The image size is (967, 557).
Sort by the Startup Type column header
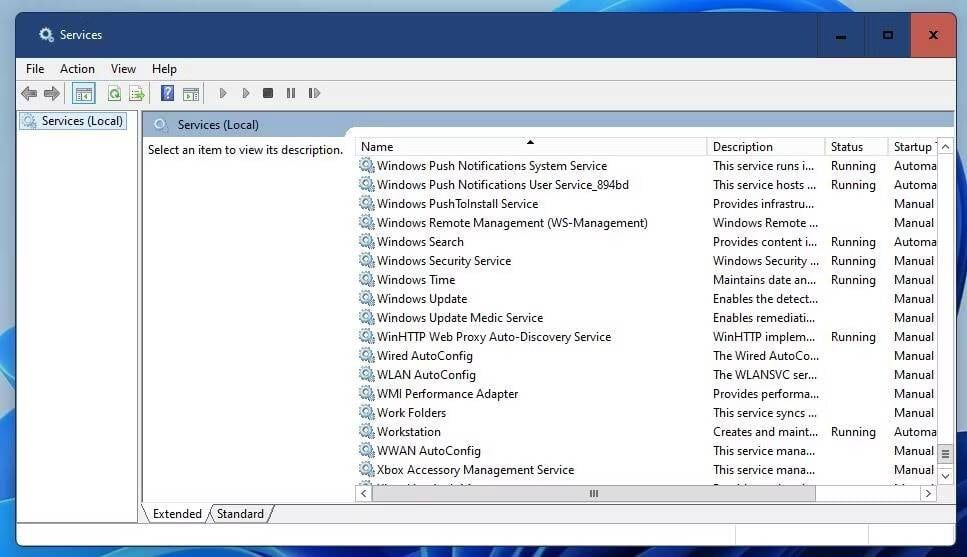click(913, 147)
